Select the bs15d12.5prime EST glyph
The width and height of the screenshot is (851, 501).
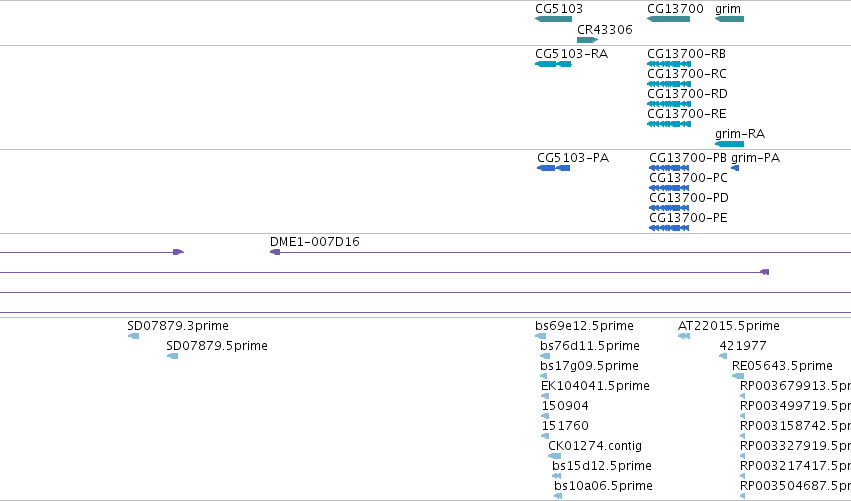click(x=557, y=476)
